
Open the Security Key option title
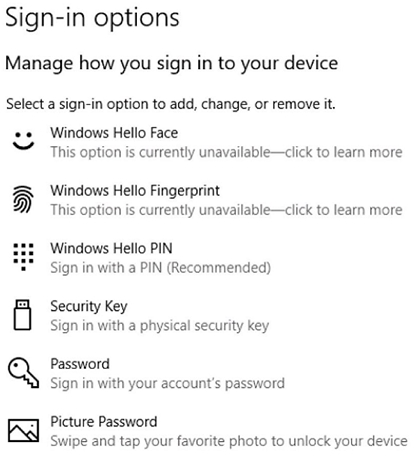click(89, 306)
